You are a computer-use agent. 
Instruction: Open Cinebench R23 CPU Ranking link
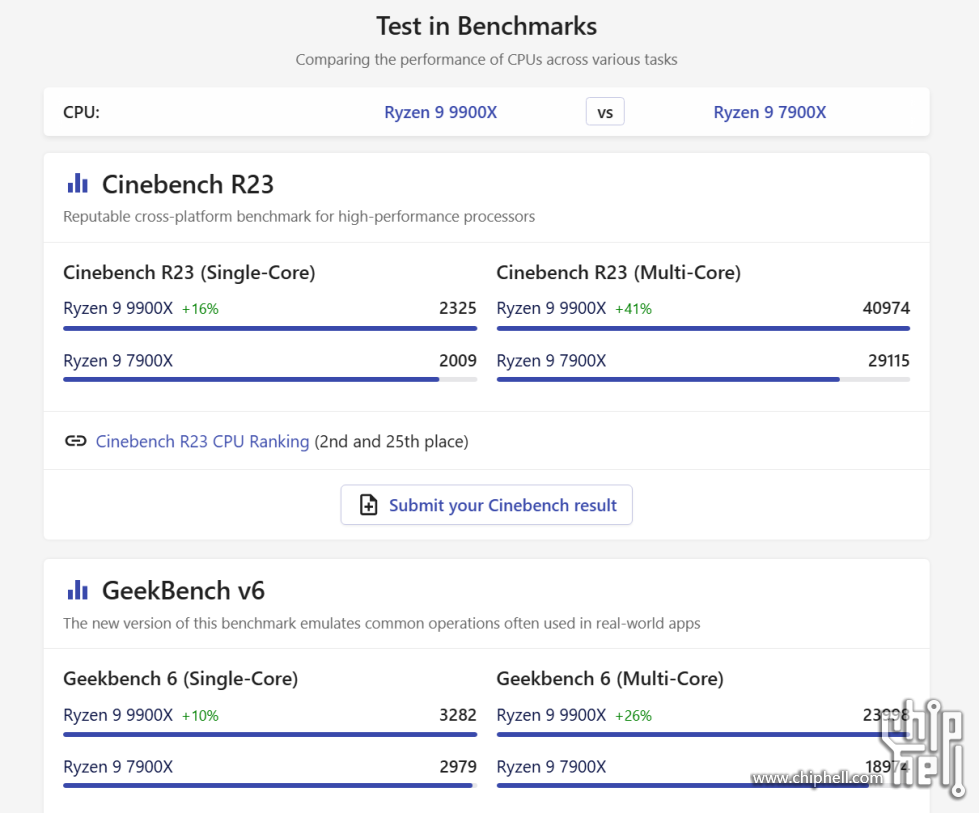pyautogui.click(x=202, y=441)
